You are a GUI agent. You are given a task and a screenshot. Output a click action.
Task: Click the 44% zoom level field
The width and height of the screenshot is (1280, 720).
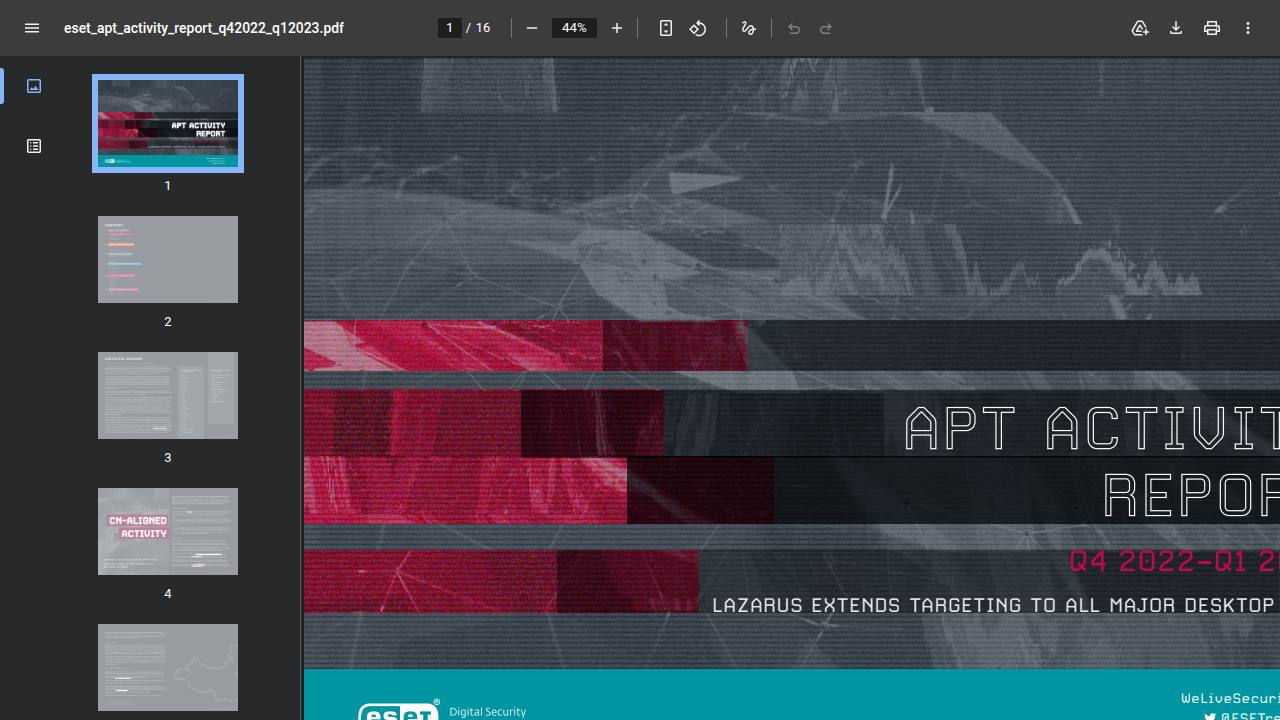click(574, 28)
